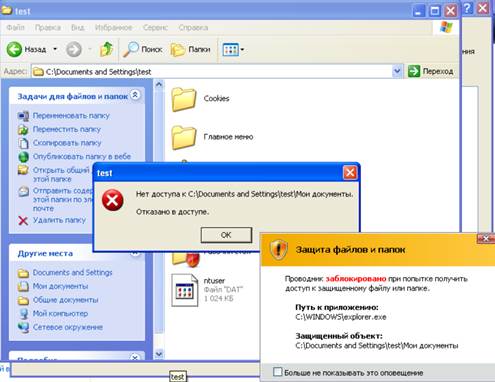Screen dimensions: 495x382
Task: Click the green Back arrow button
Action: [x=14, y=50]
